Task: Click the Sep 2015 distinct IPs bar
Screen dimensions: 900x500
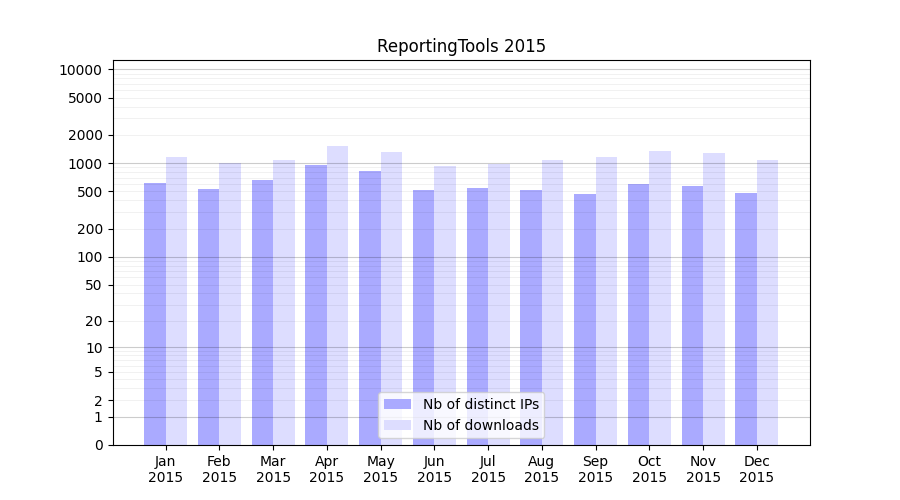Action: (585, 320)
